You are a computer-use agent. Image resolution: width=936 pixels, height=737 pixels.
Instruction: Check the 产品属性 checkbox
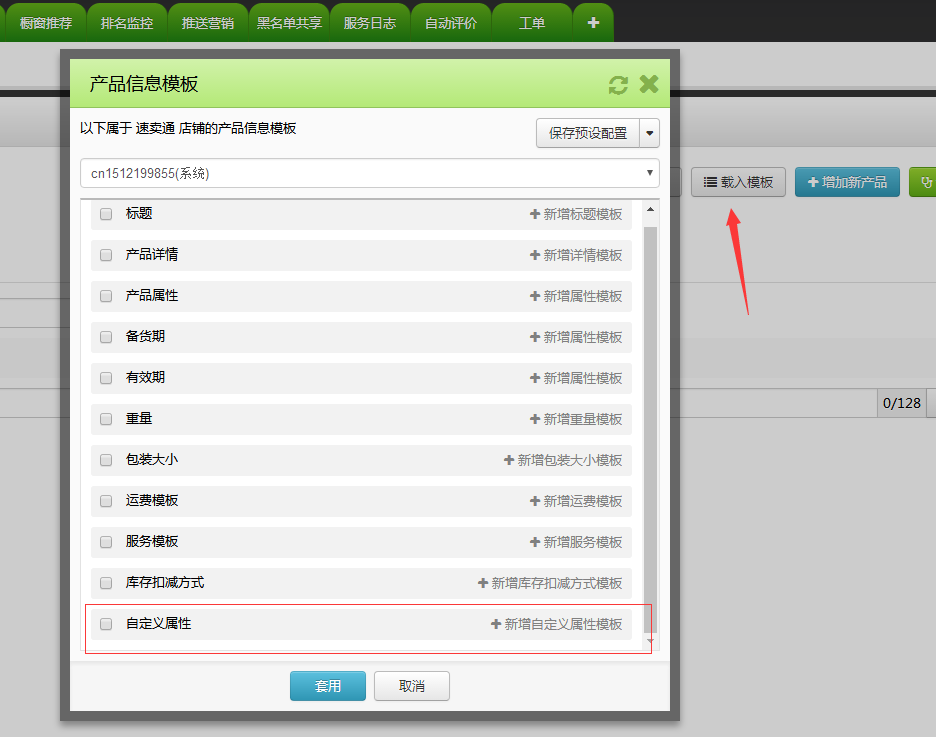[106, 296]
